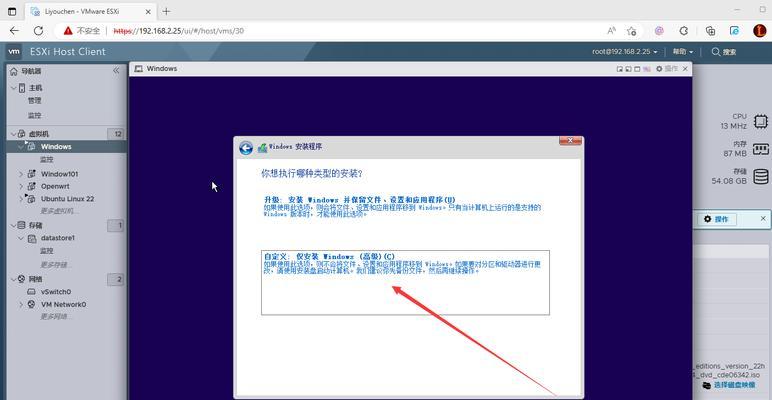Collapse the 虚拟机 tree section
The width and height of the screenshot is (772, 400).
(13, 133)
